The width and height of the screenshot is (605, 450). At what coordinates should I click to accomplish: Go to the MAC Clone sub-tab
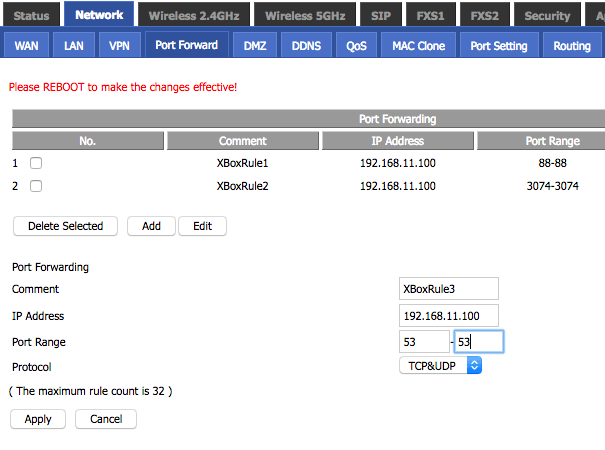click(x=419, y=45)
